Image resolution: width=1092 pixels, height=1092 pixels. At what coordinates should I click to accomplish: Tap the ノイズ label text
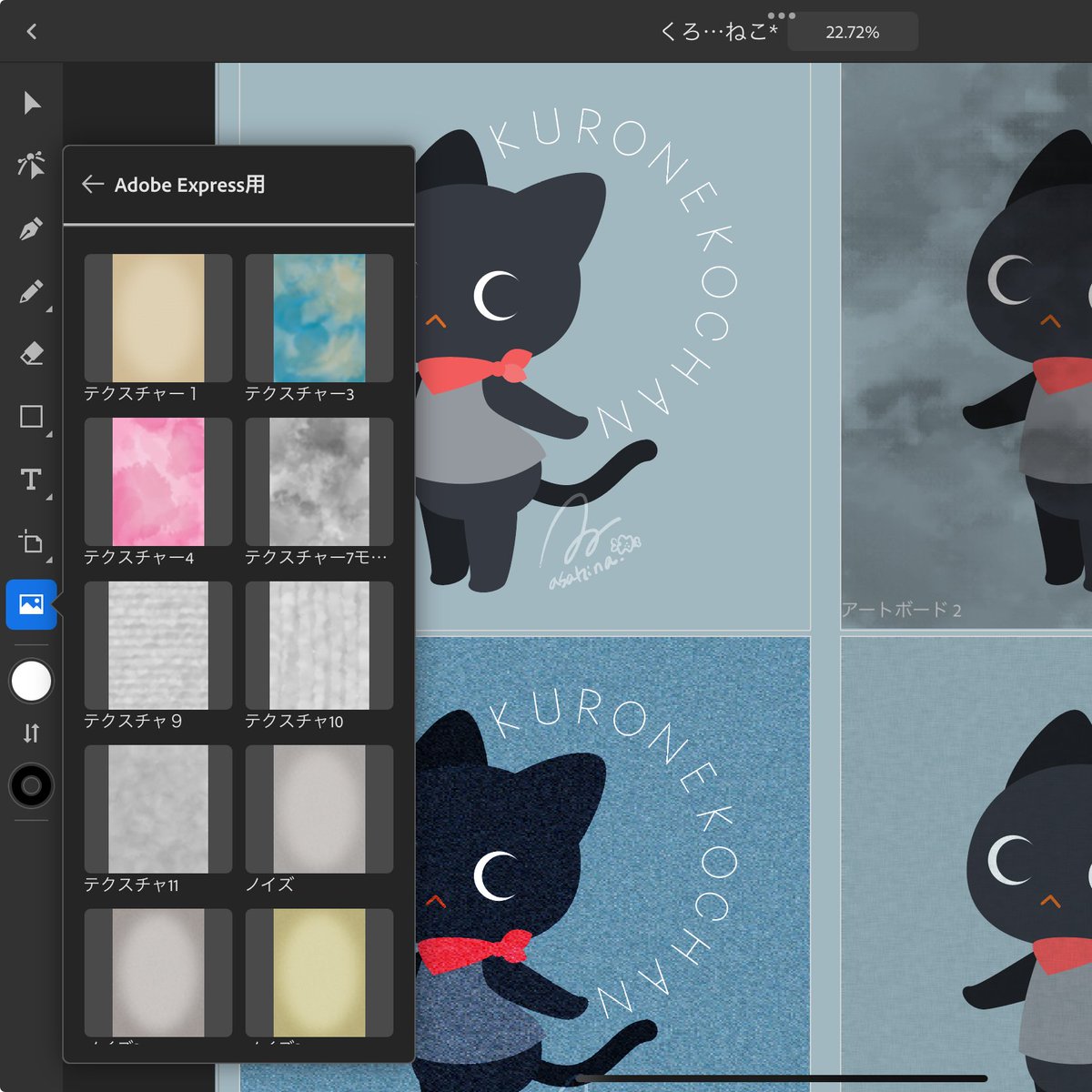[x=269, y=885]
